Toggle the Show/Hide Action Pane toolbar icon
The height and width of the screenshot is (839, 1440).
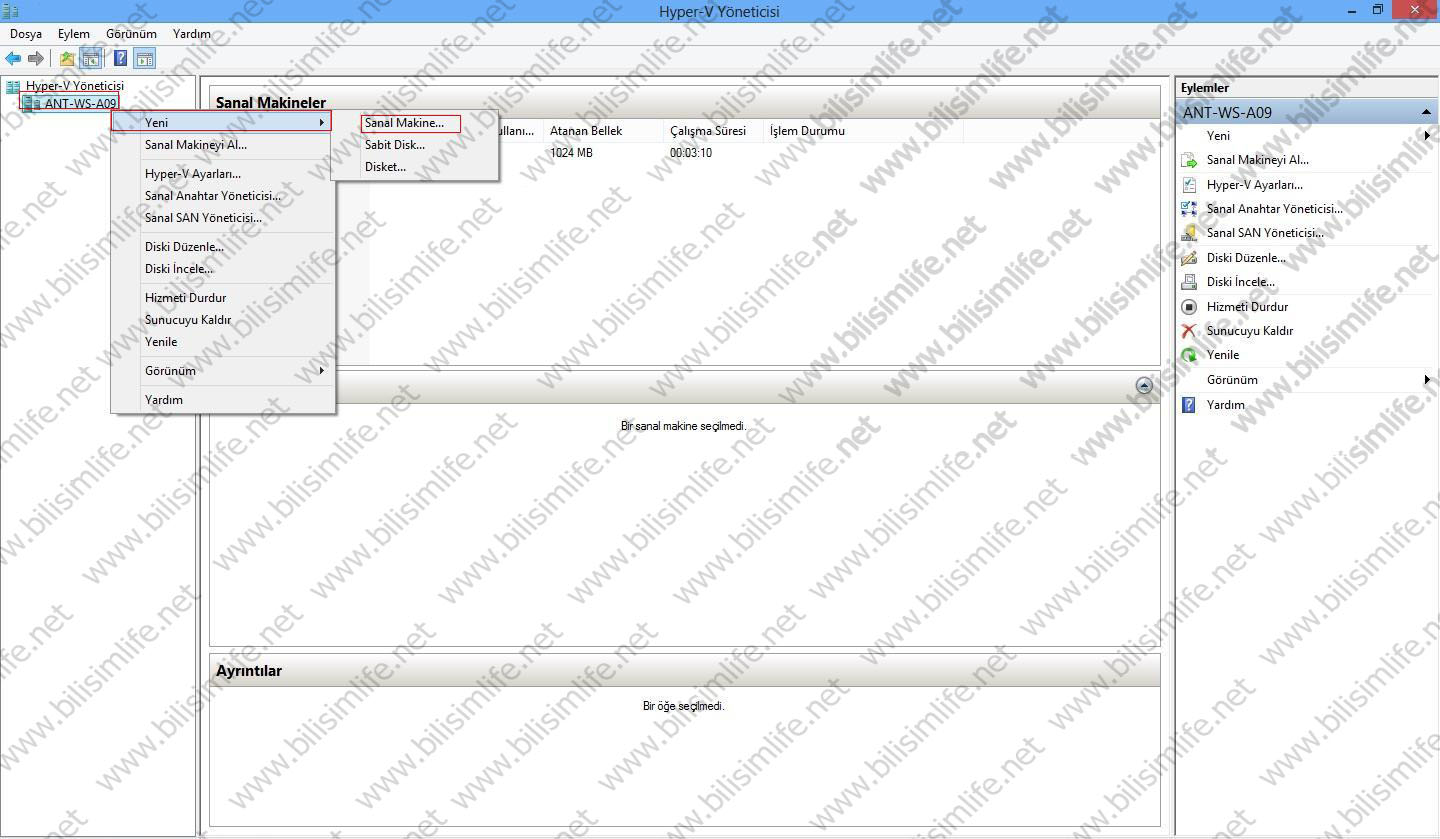tap(145, 59)
